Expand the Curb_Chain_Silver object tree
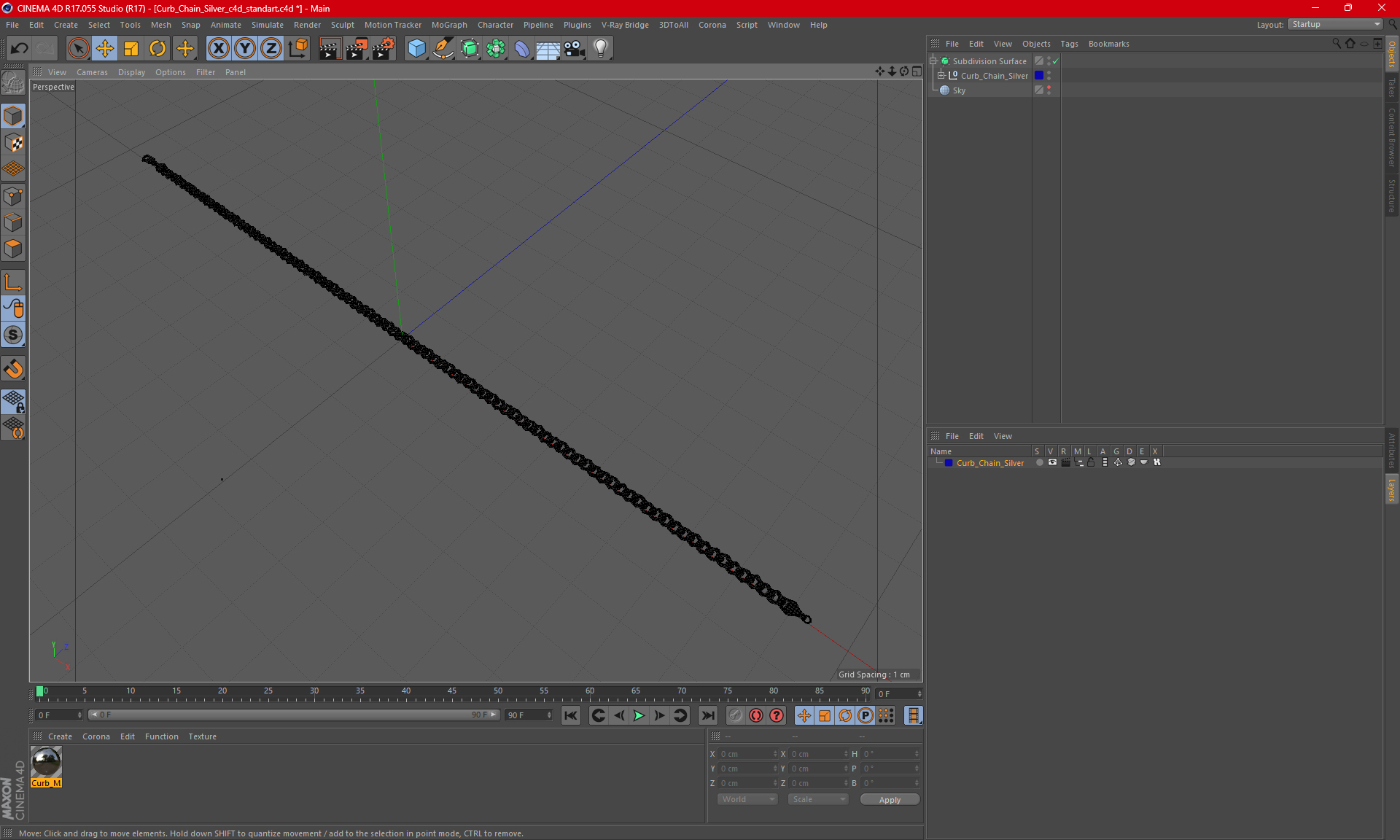 pyautogui.click(x=941, y=76)
